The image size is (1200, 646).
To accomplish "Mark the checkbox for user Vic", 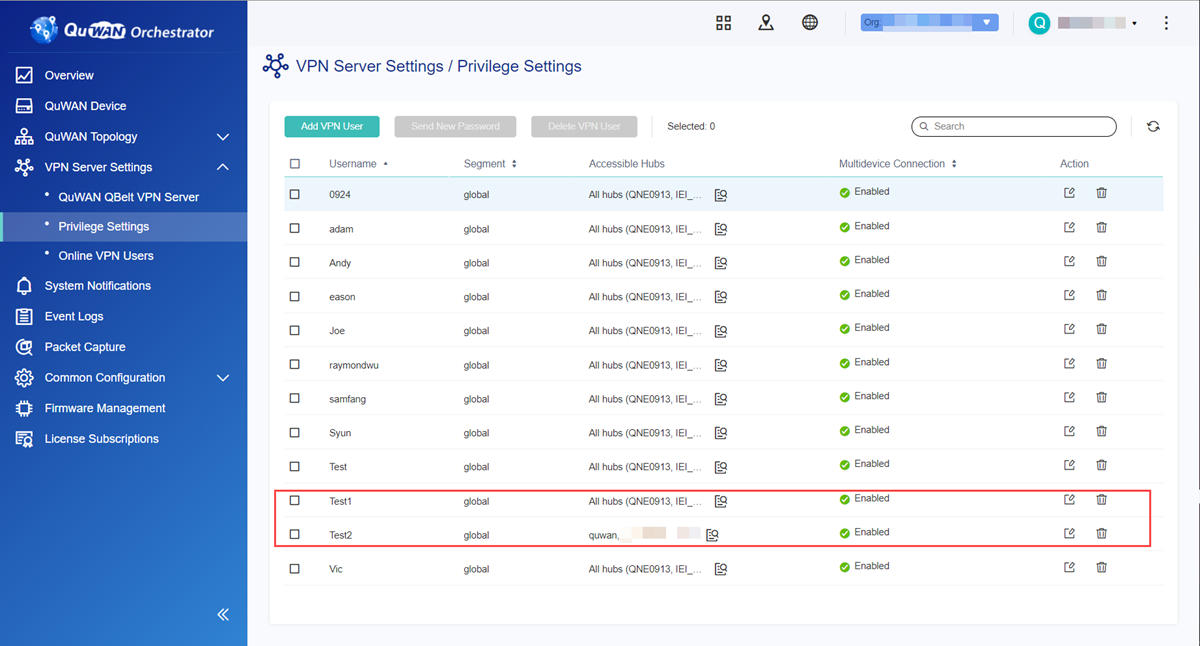I will tap(294, 568).
